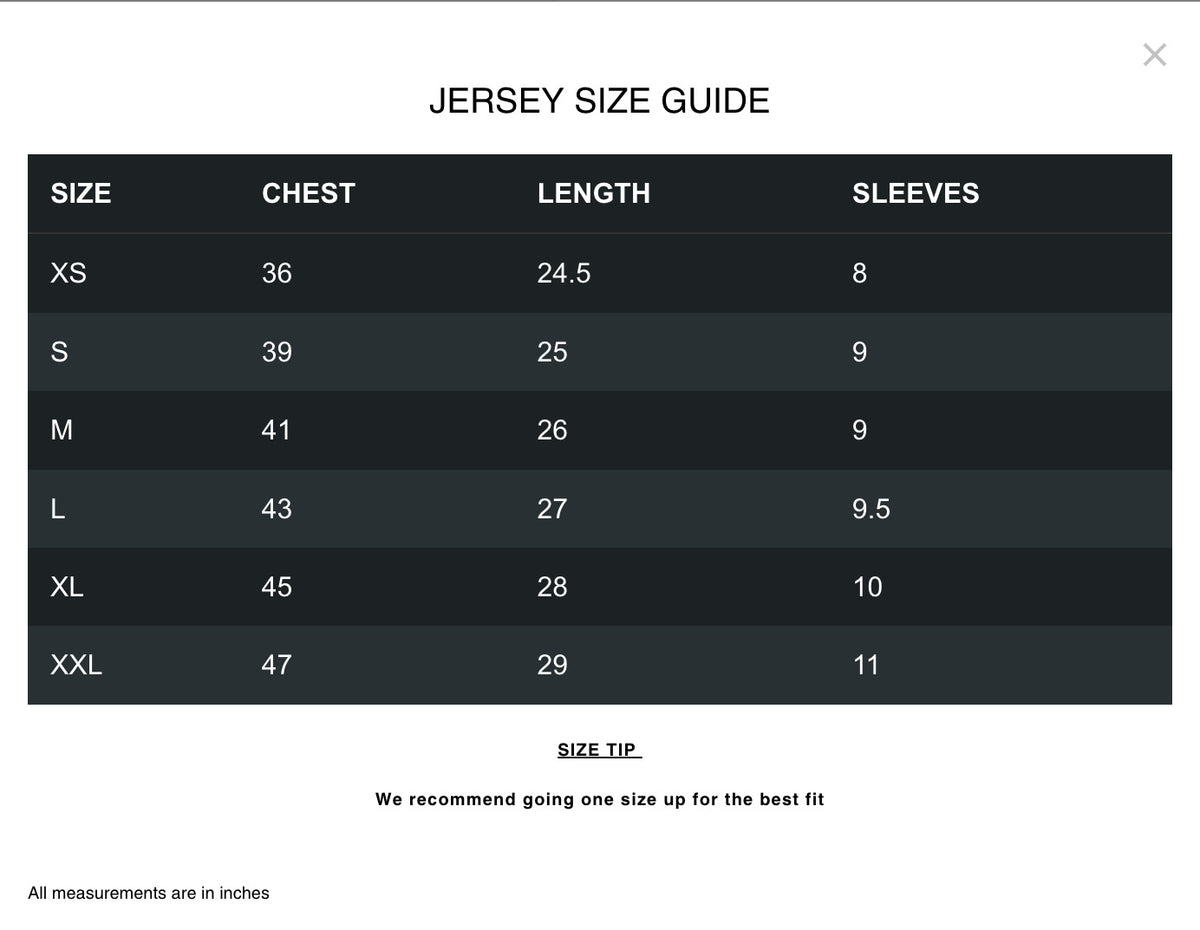
Task: Select the CHEST column header
Action: [308, 193]
